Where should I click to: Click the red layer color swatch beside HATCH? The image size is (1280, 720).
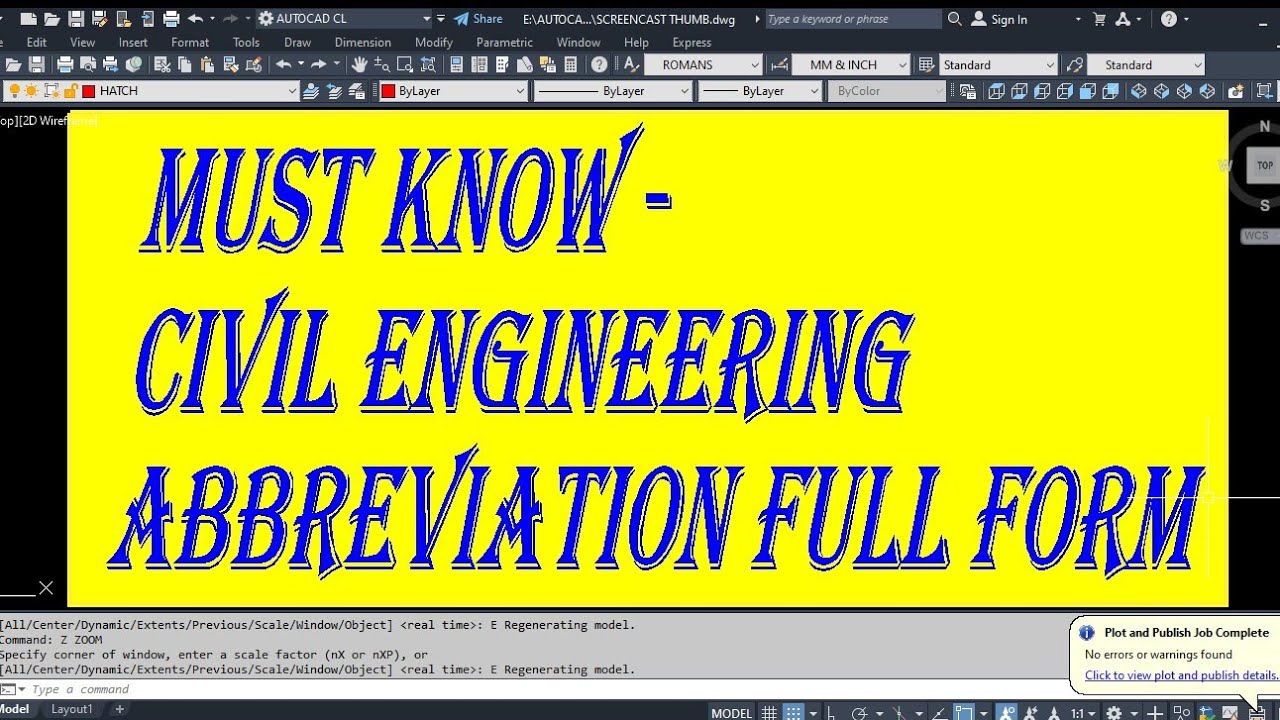(x=88, y=91)
